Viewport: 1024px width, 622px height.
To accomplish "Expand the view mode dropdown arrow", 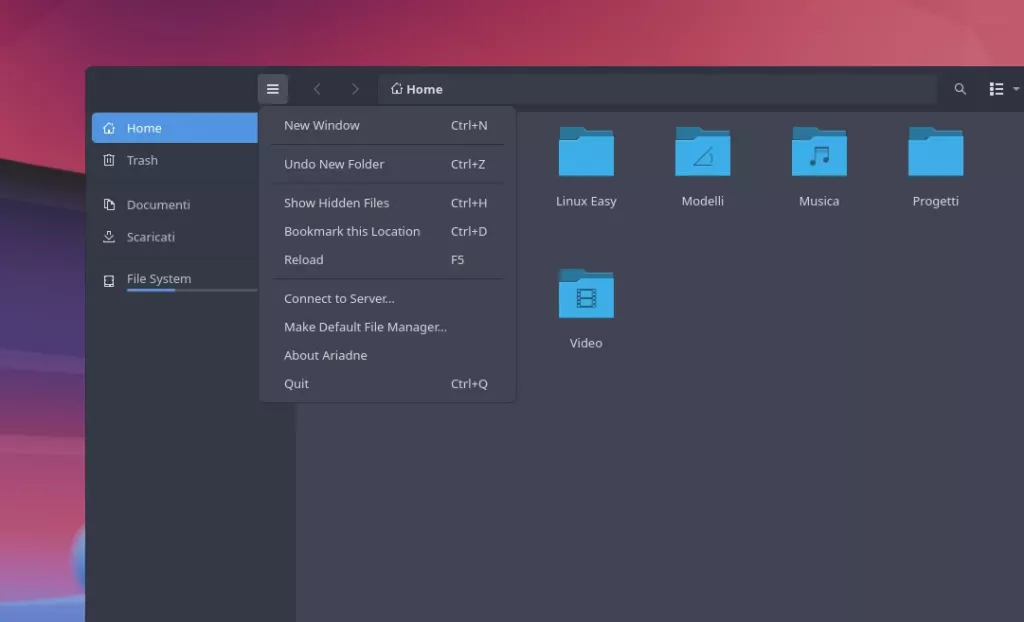I will [x=1016, y=89].
